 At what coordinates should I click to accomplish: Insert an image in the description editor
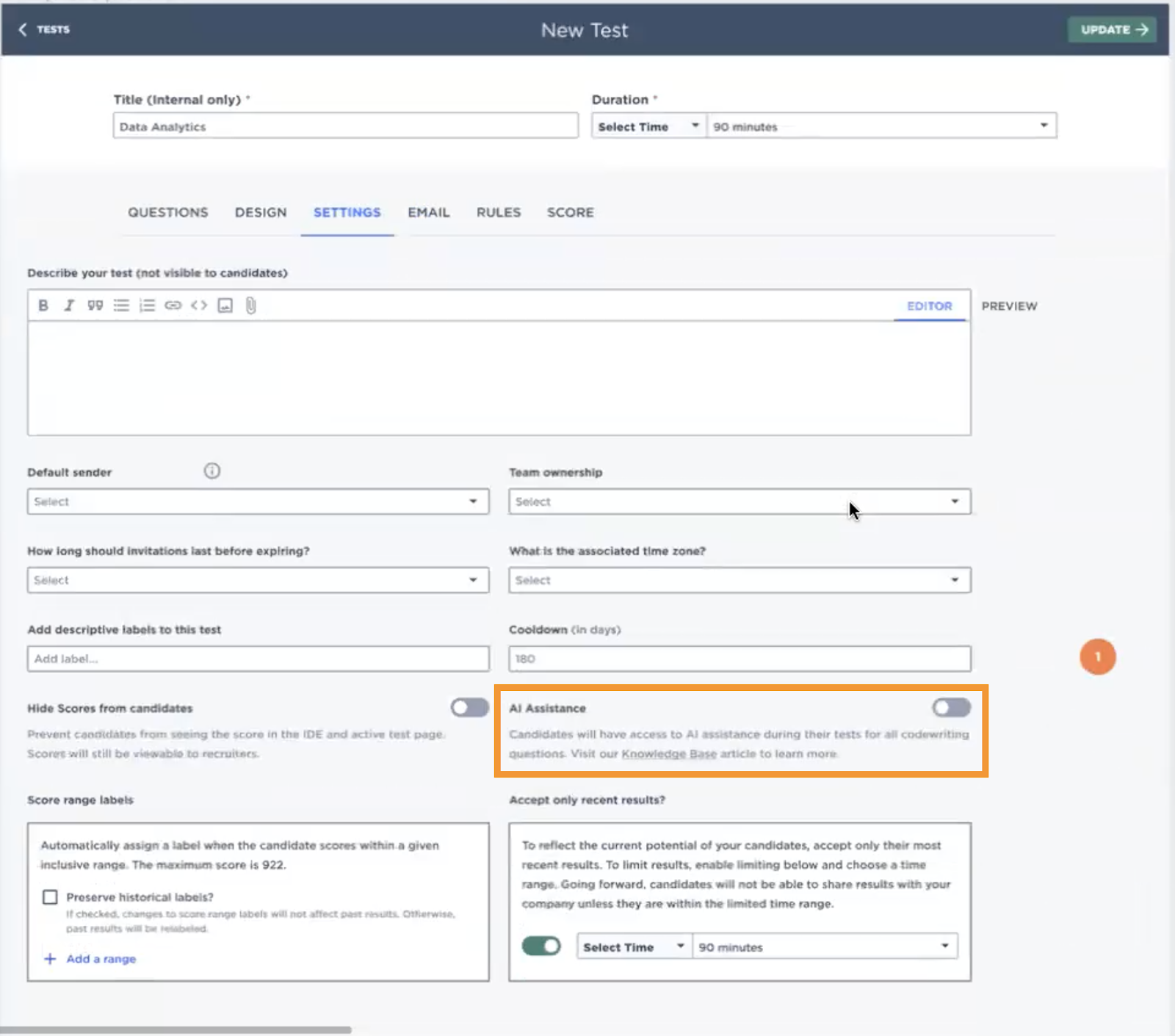pyautogui.click(x=225, y=305)
